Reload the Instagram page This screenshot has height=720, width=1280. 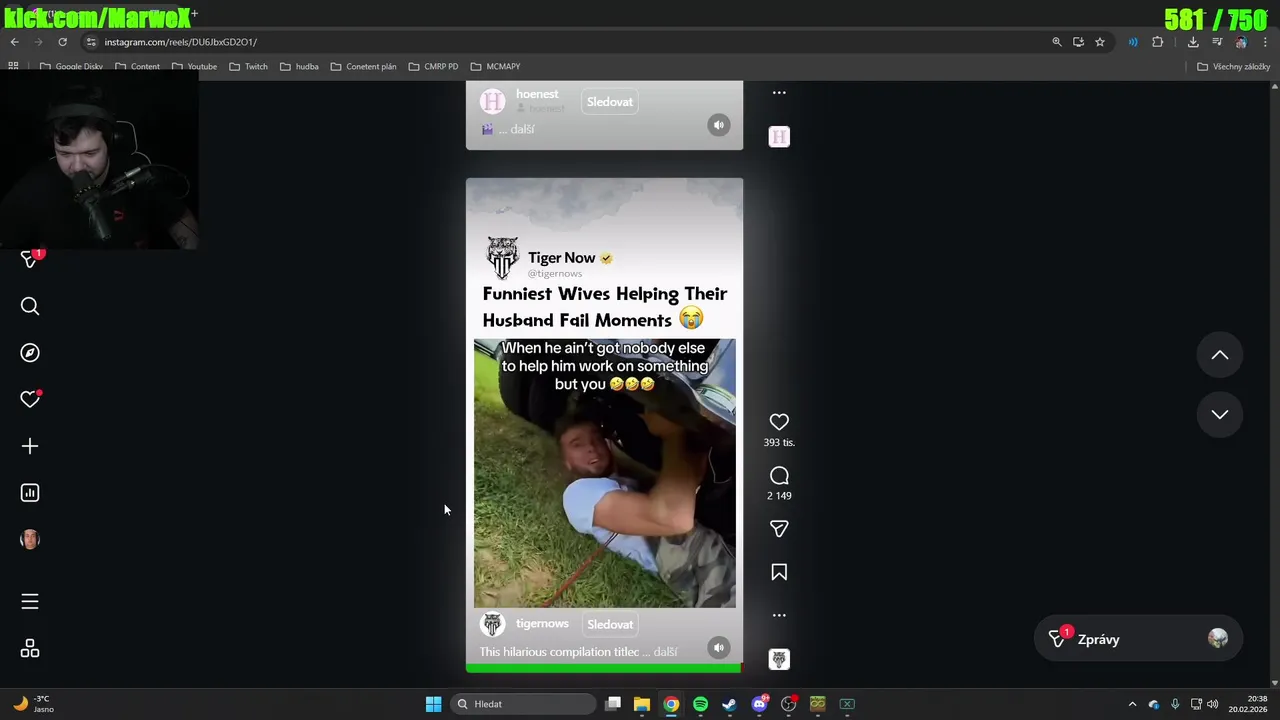[x=62, y=42]
